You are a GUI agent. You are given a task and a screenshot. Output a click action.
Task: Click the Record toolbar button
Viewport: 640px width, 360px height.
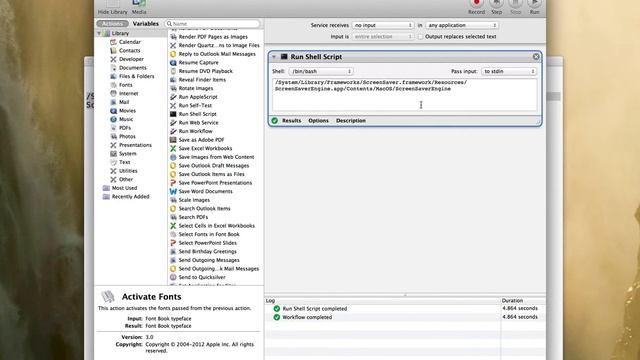tap(476, 7)
